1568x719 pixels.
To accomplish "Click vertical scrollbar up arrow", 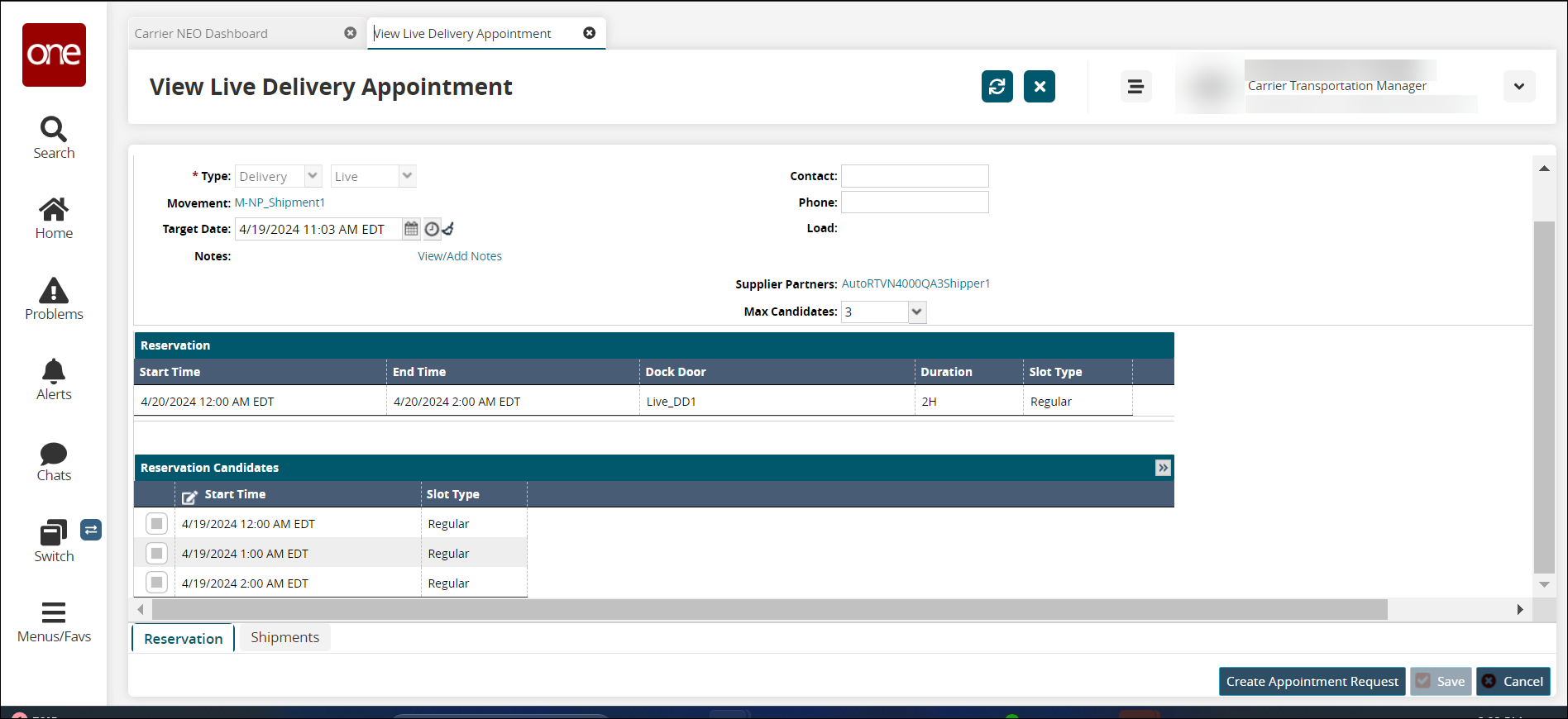I will [1544, 169].
